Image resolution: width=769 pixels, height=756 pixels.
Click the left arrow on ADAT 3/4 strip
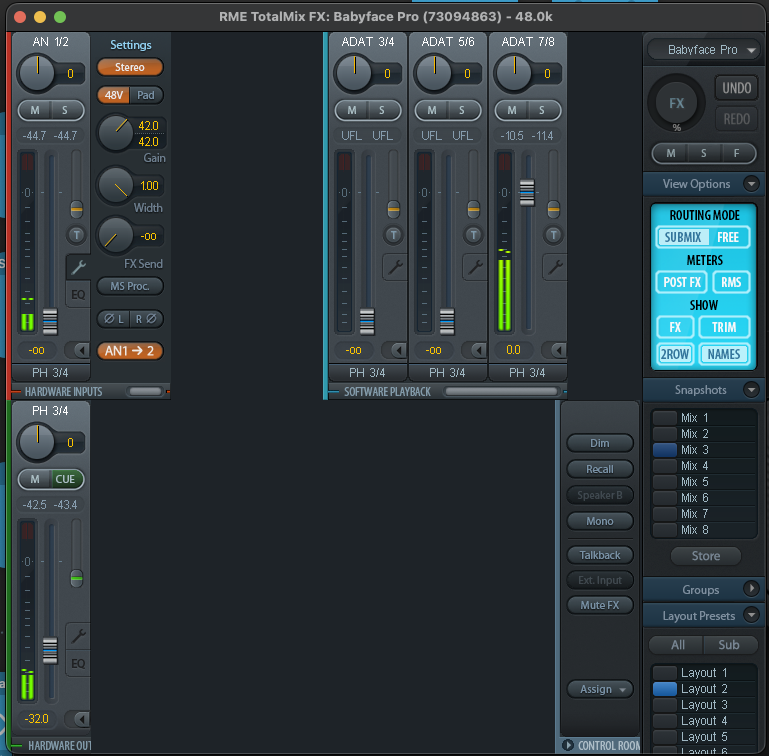click(394, 350)
